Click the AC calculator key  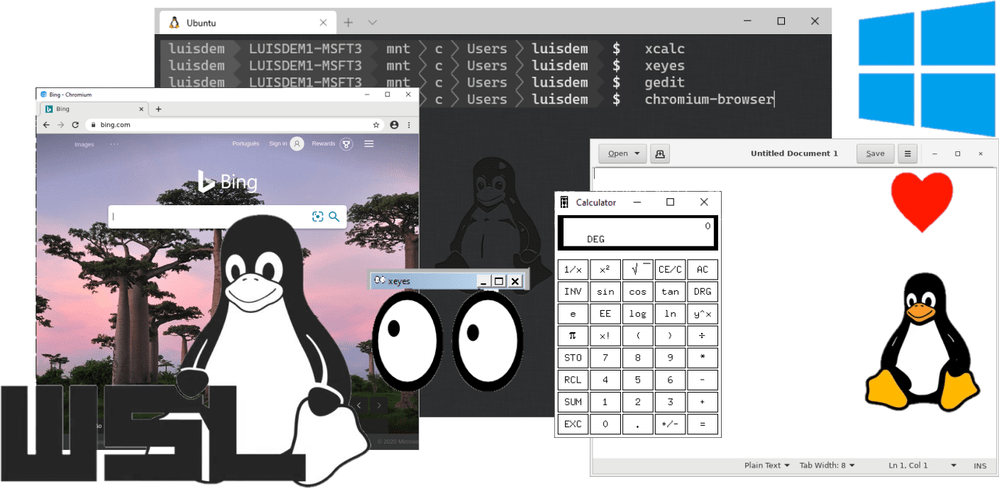point(703,269)
